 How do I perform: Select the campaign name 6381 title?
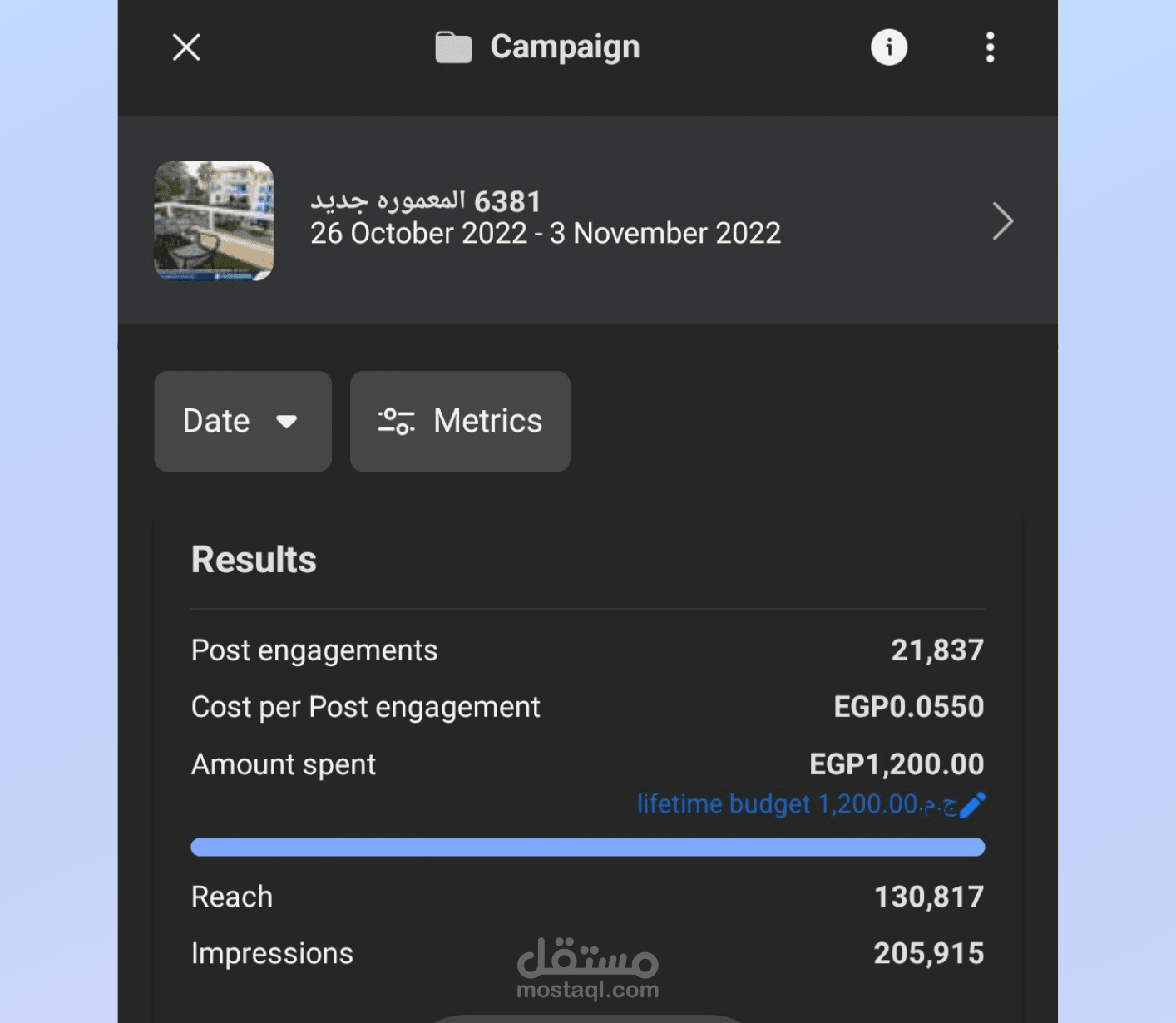coord(426,200)
